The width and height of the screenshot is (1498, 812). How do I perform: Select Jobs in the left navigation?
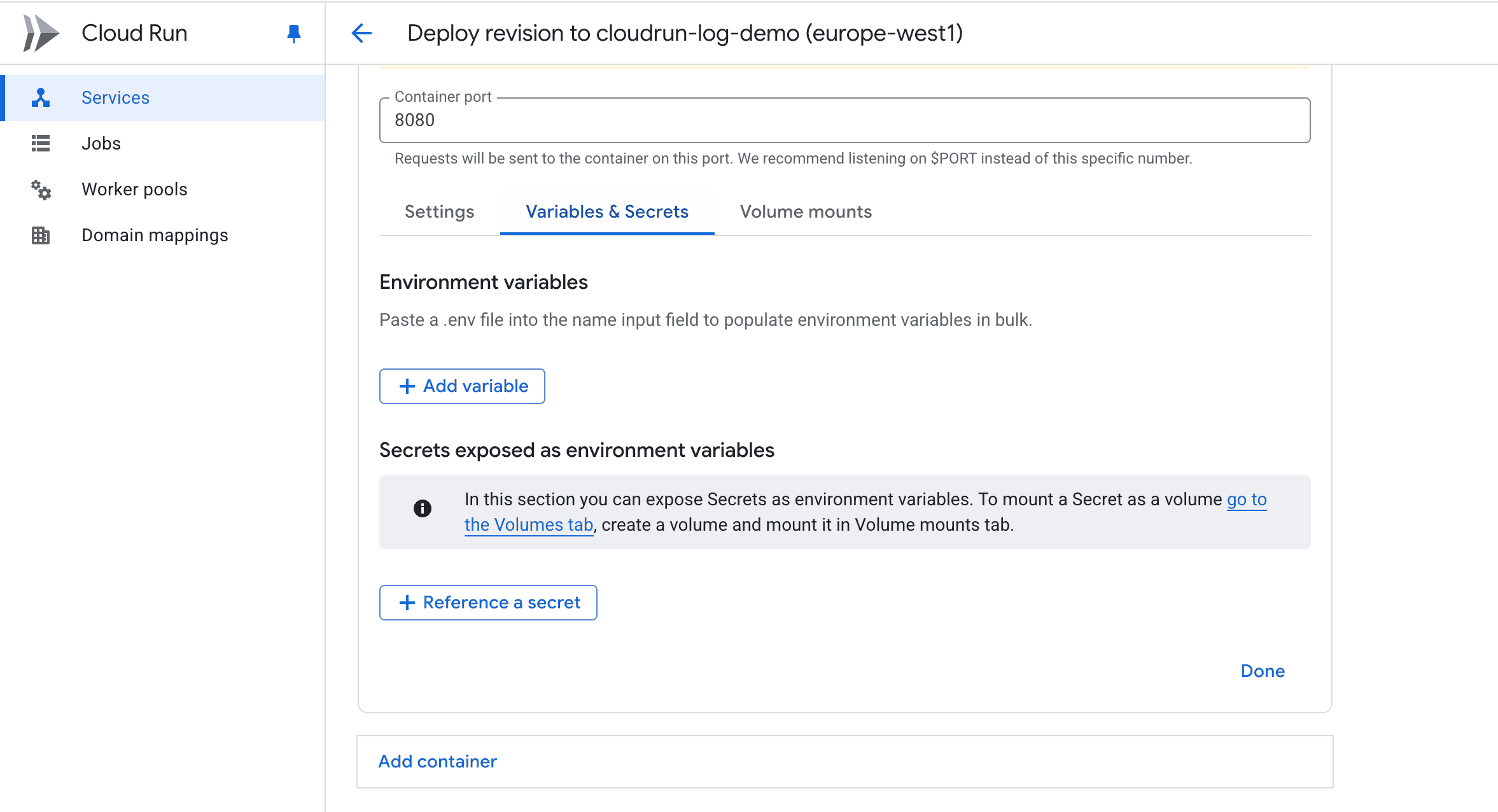pyautogui.click(x=101, y=143)
